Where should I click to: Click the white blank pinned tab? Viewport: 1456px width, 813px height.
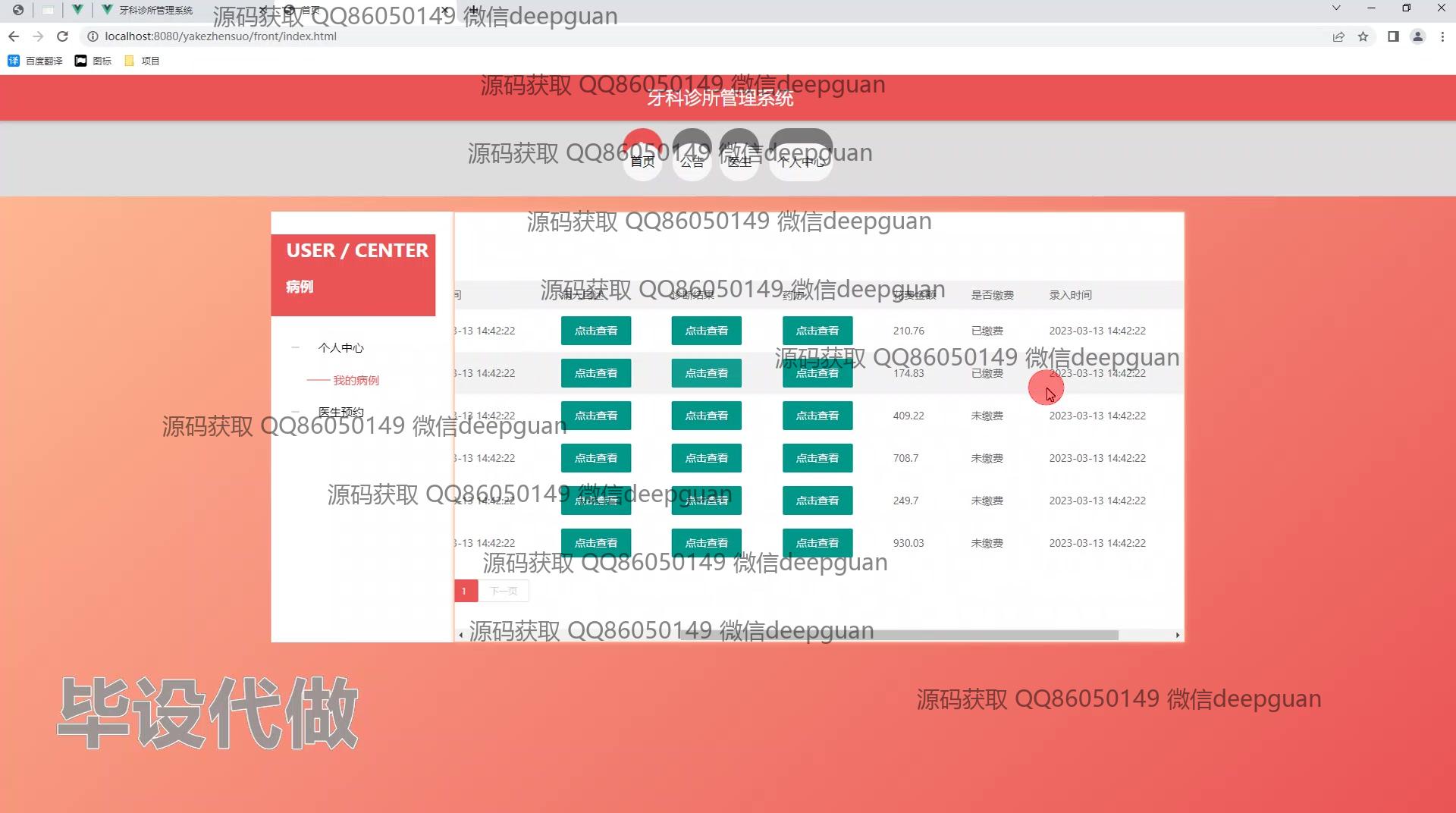click(48, 10)
